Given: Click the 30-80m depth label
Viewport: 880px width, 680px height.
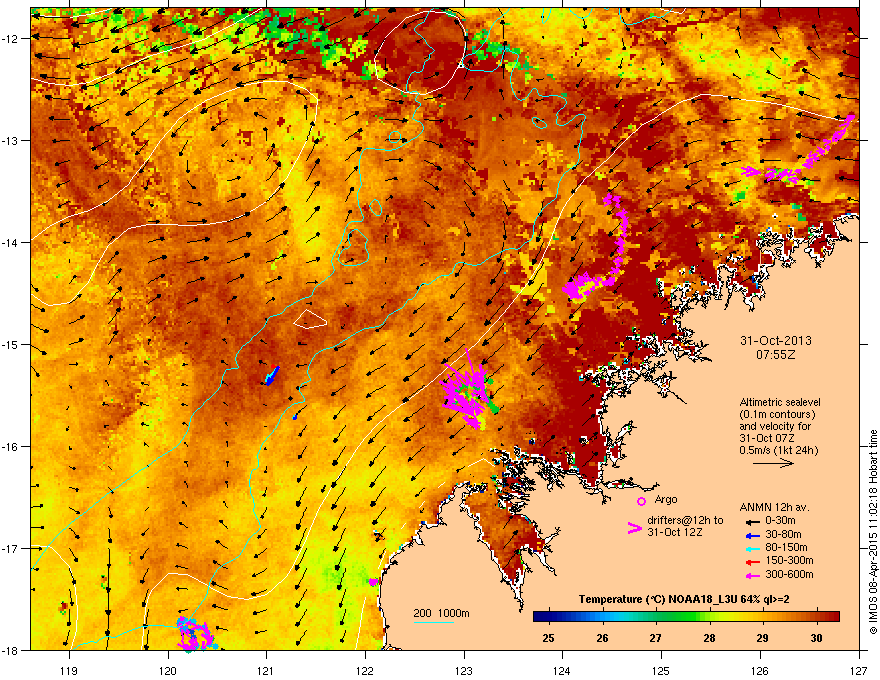Looking at the screenshot, I should (x=783, y=534).
